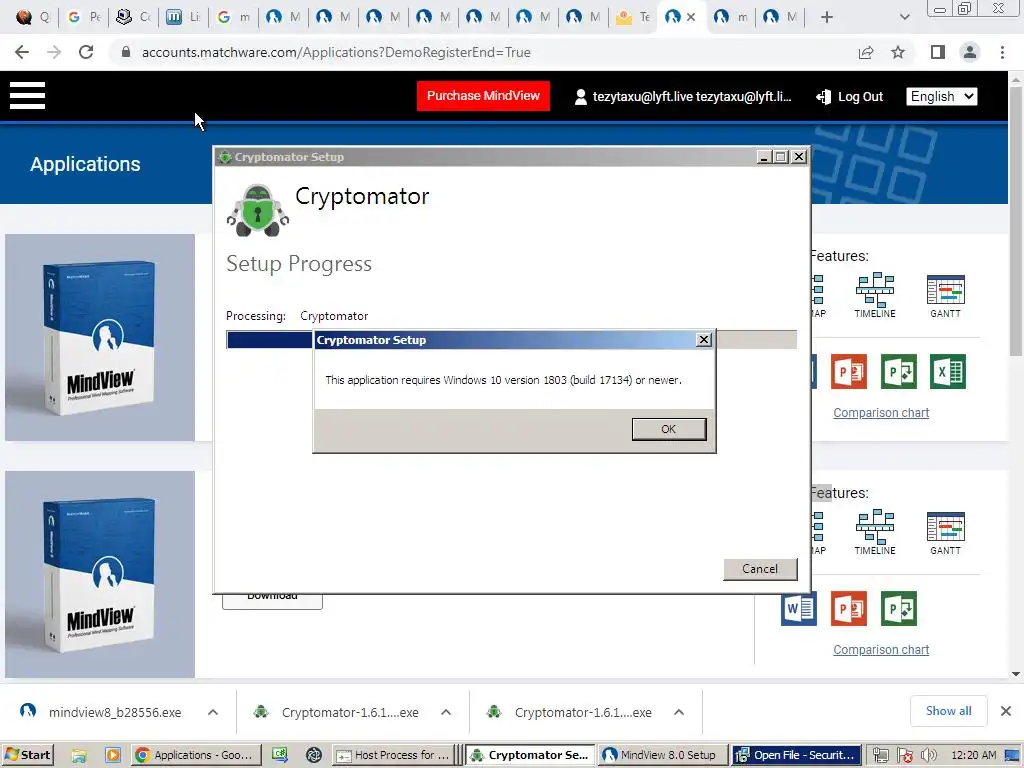Open the upper Comparison chart link

pyautogui.click(x=881, y=413)
